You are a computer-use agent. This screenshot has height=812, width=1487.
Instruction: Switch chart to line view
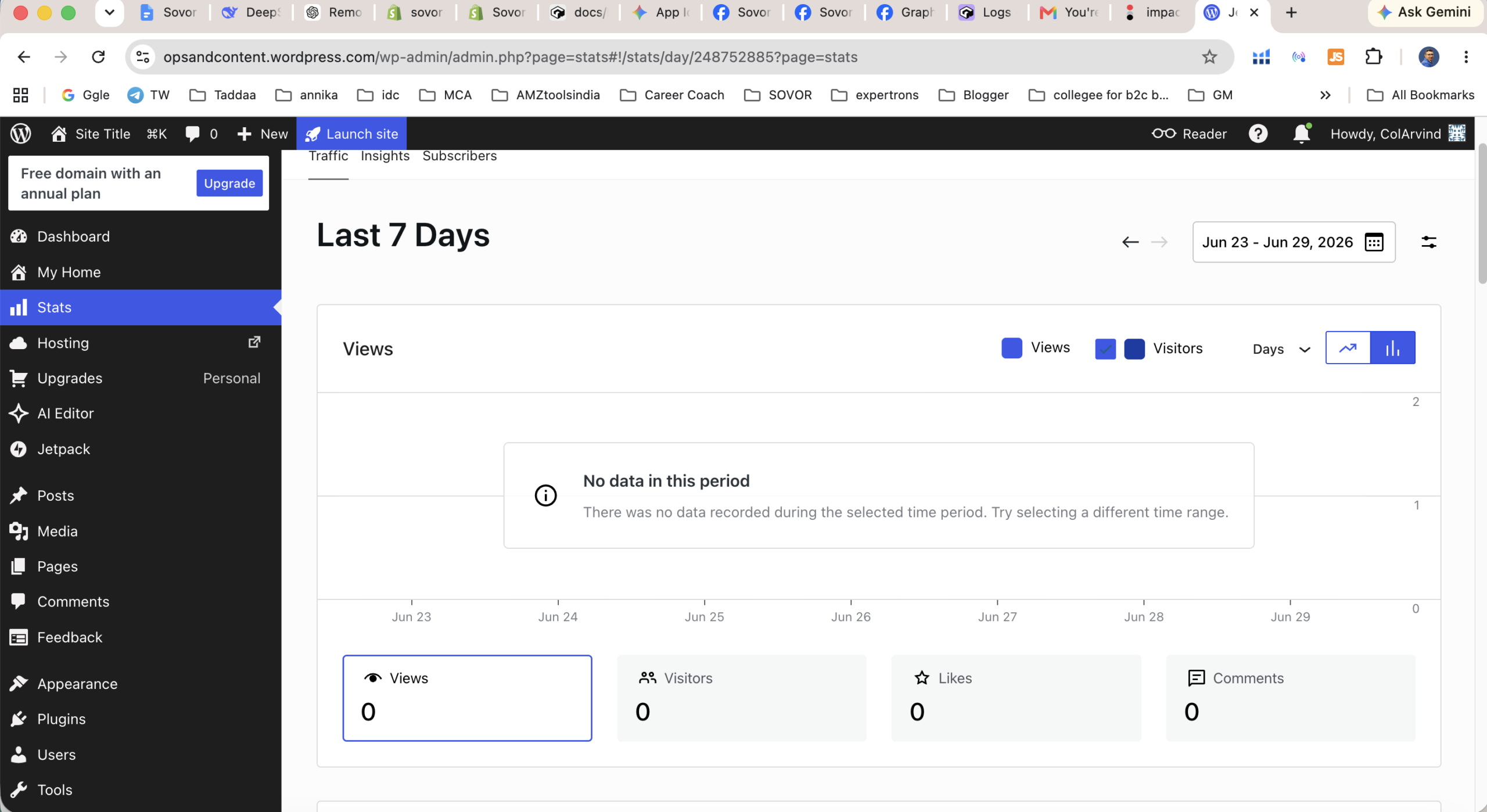click(1348, 348)
